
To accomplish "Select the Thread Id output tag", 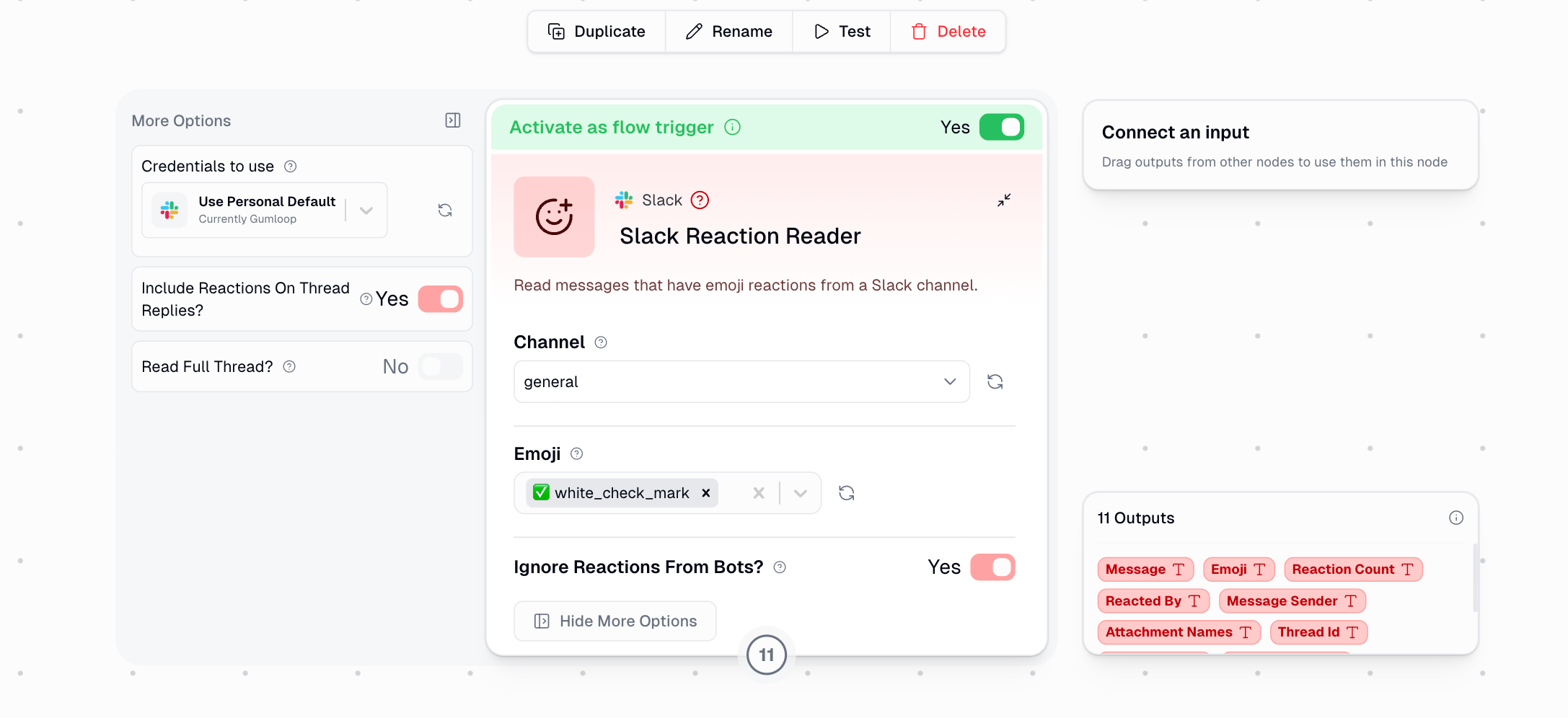I will pyautogui.click(x=1318, y=632).
